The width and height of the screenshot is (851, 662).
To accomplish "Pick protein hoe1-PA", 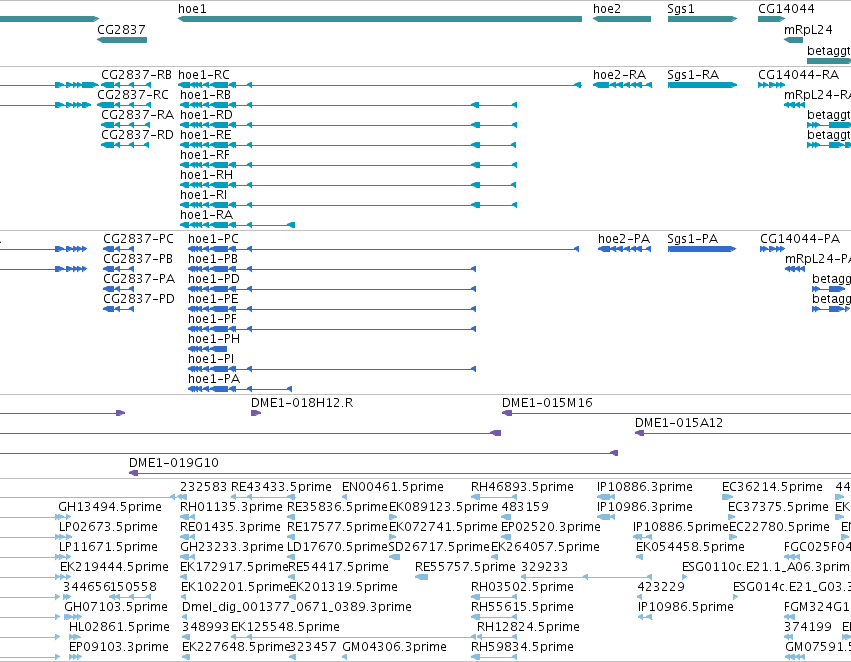I will click(x=214, y=380).
